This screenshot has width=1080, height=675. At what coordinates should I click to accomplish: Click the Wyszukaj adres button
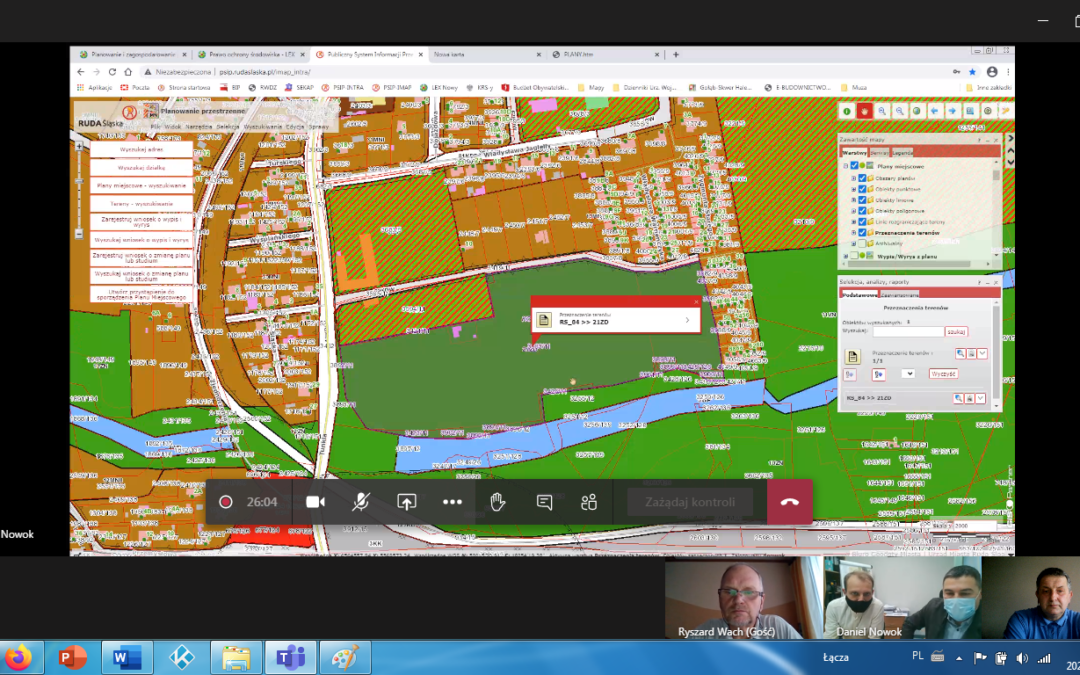141,148
